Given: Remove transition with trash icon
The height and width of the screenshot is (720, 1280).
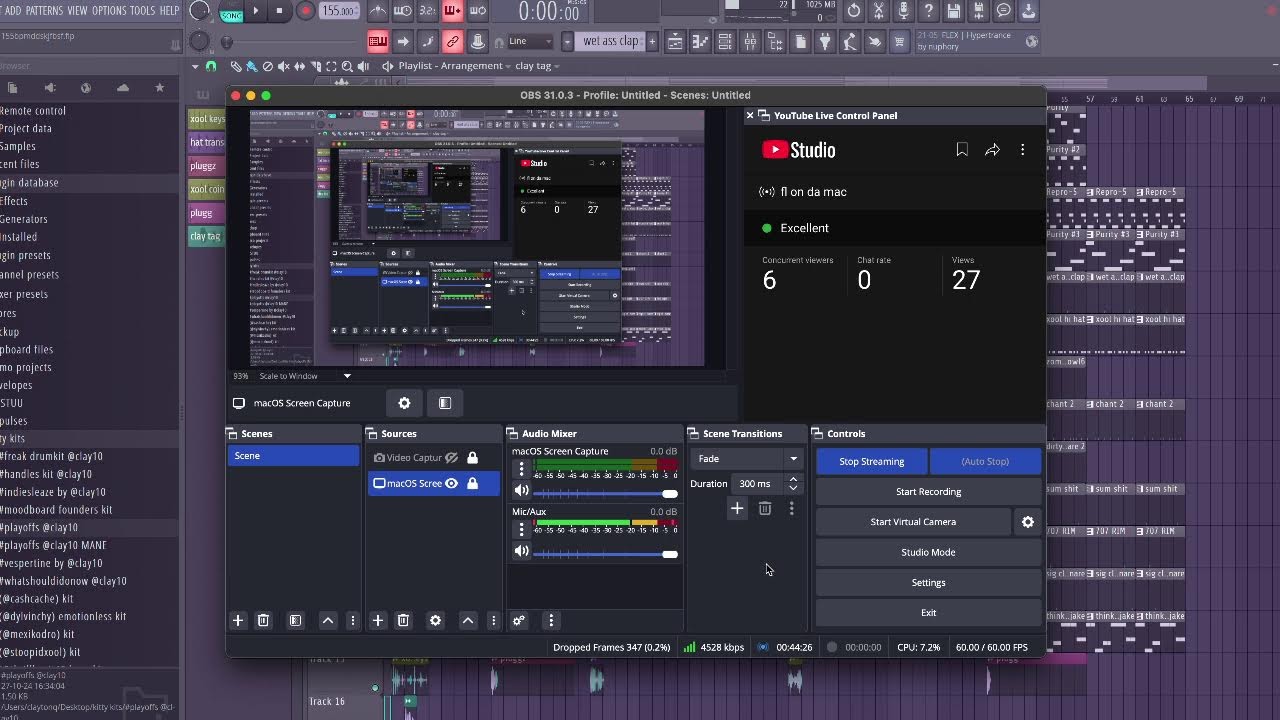Looking at the screenshot, I should pos(765,508).
